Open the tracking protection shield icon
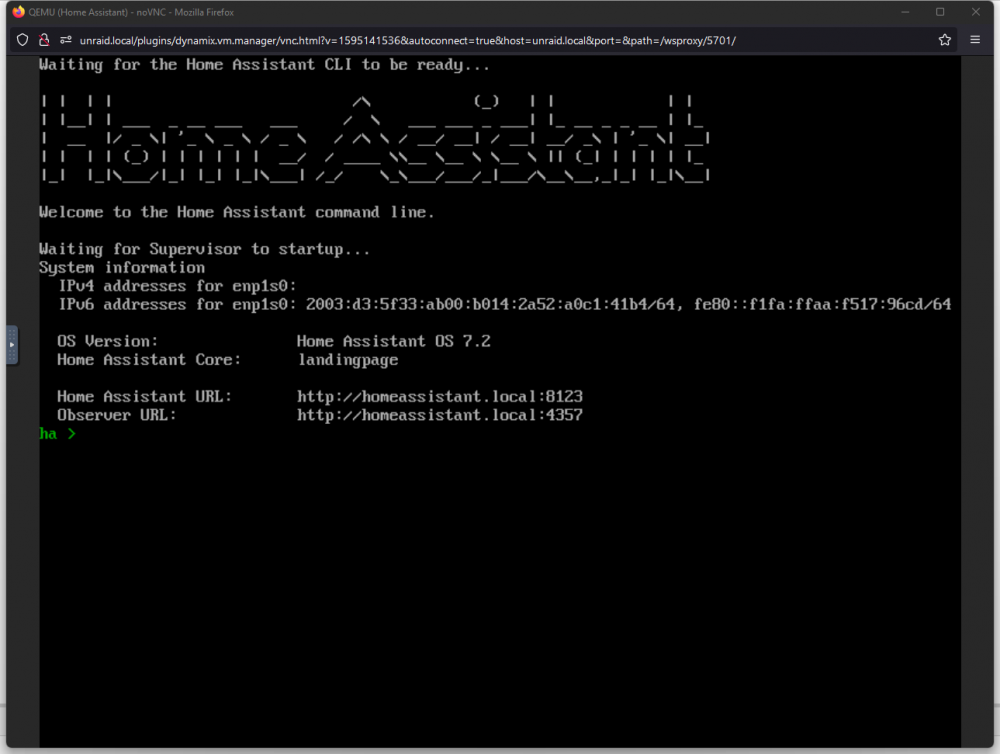Viewport: 1000px width, 754px height. (x=22, y=40)
